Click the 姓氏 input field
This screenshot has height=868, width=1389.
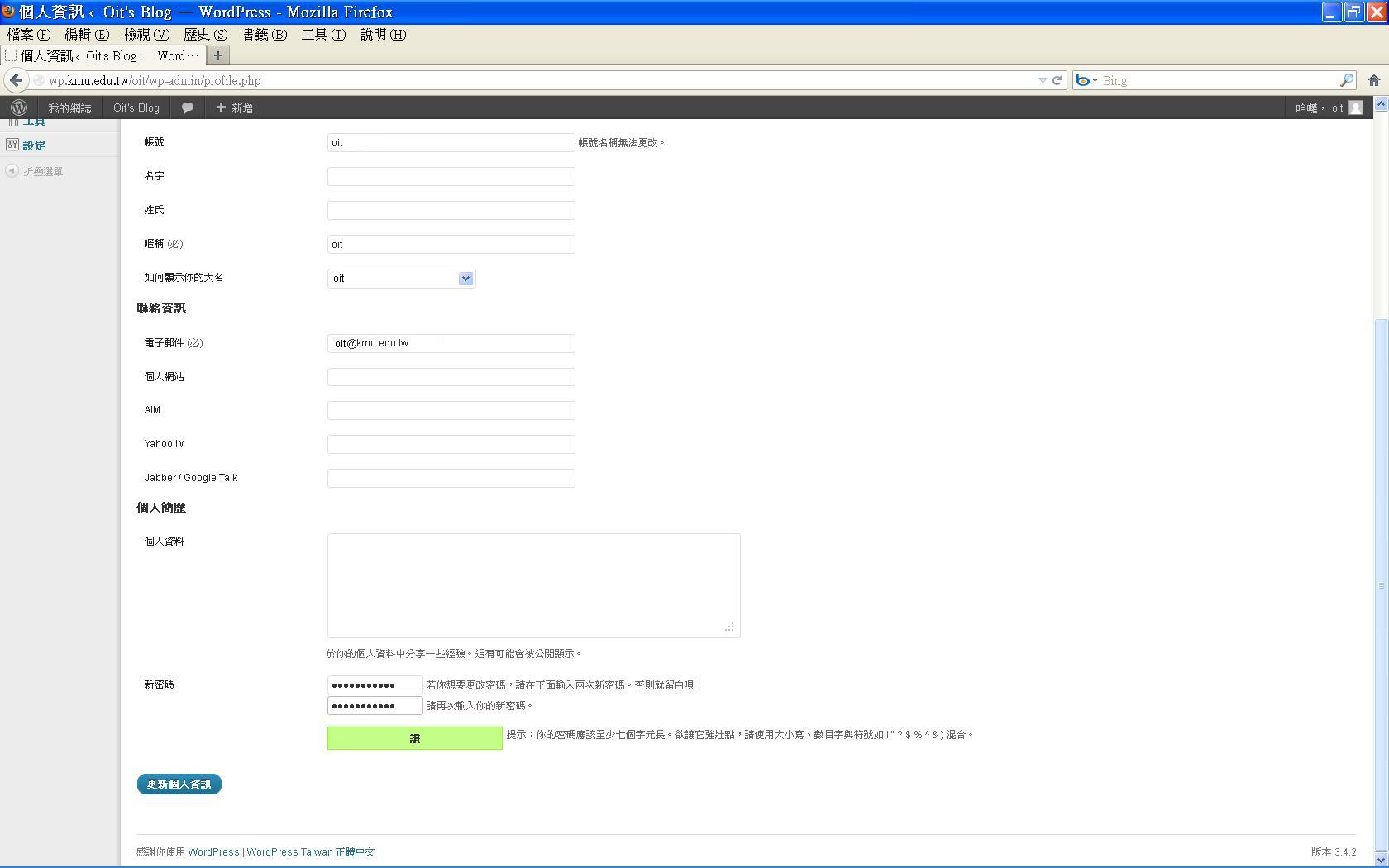(x=451, y=210)
